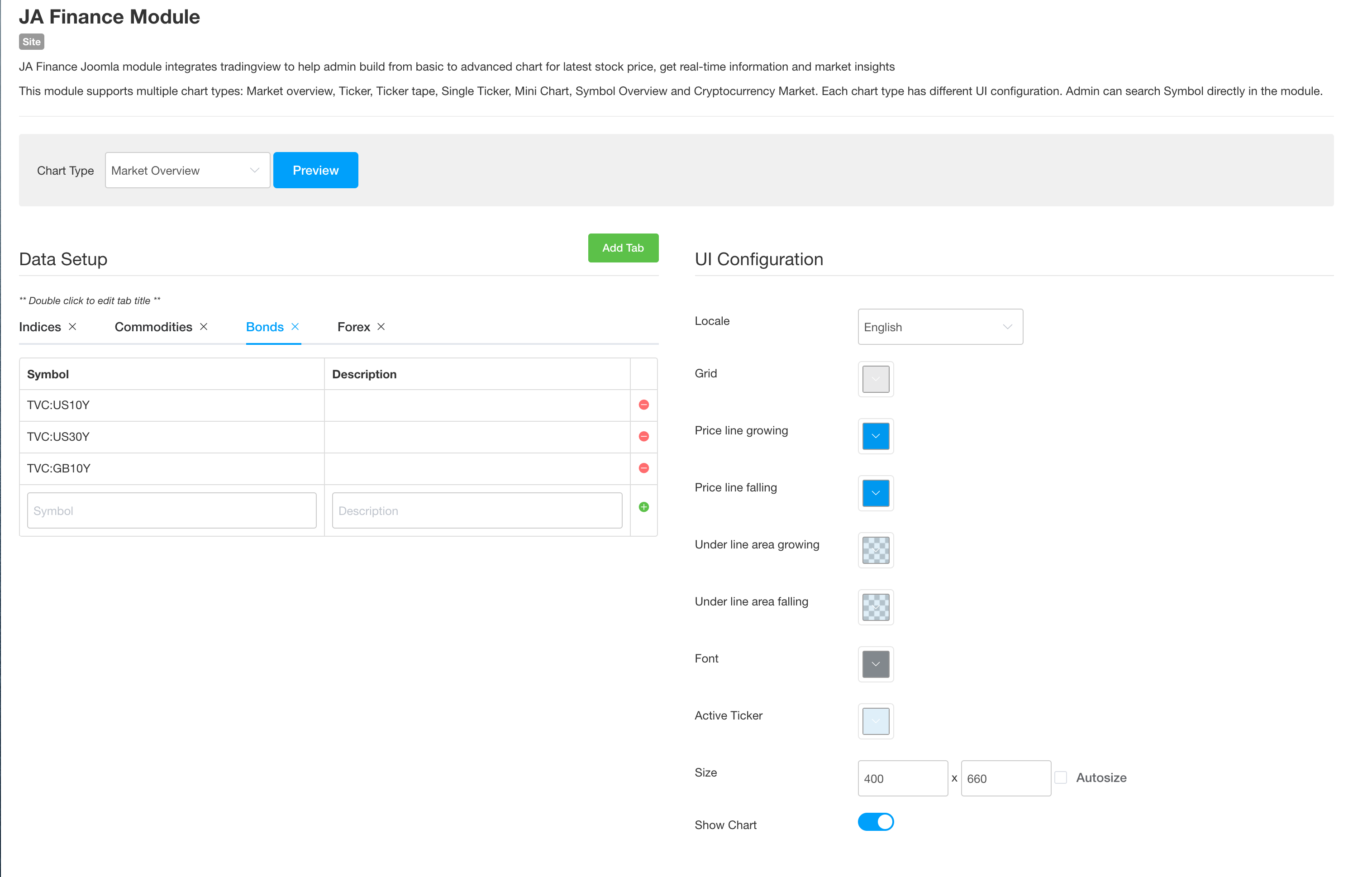The width and height of the screenshot is (1372, 877).
Task: Close the Forex tab with X
Action: tap(381, 327)
